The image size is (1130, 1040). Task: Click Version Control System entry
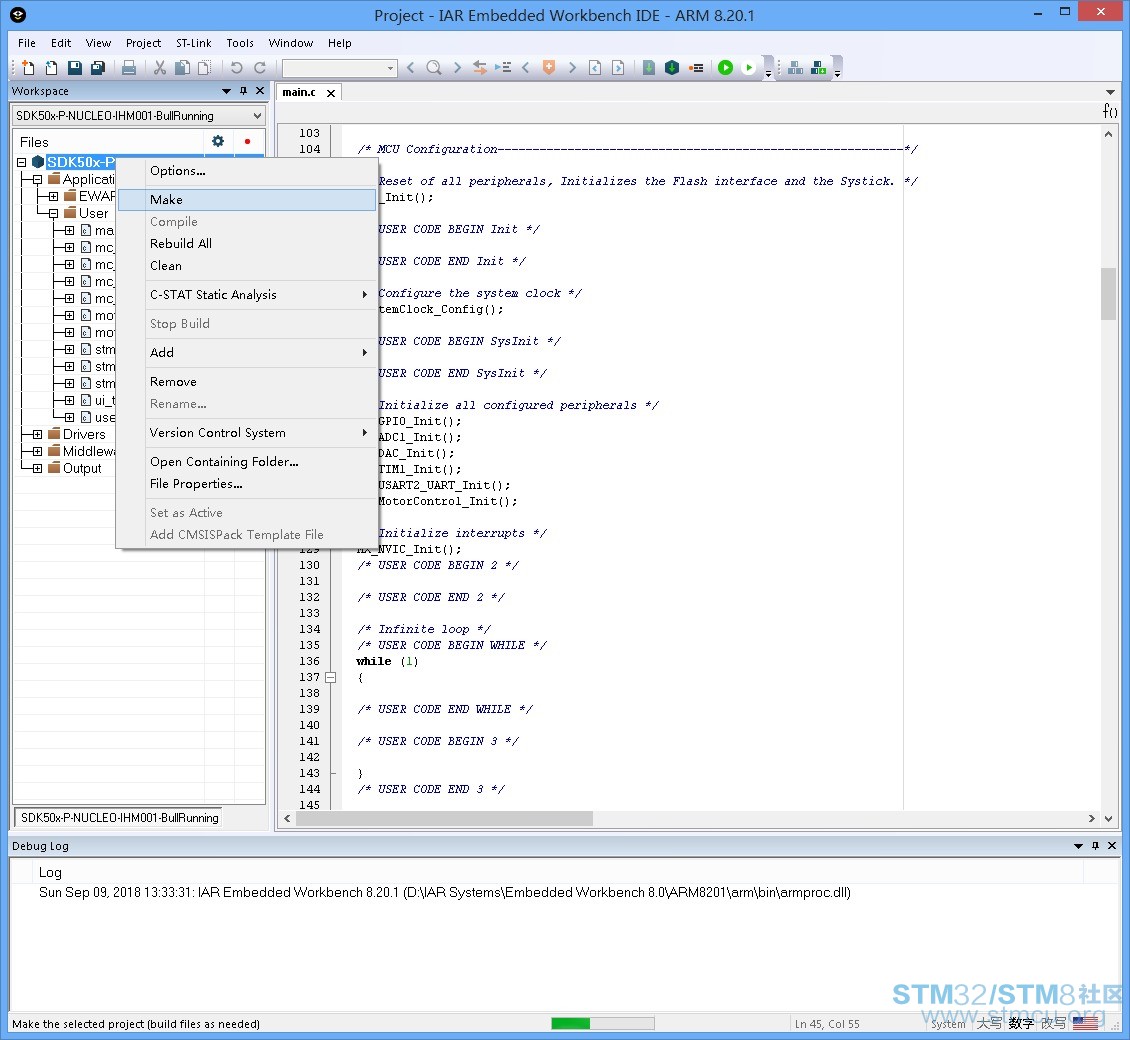[246, 432]
